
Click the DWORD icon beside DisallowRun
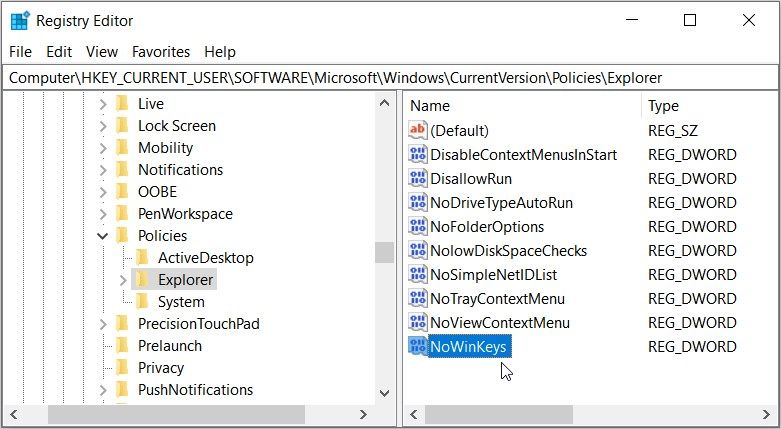pyautogui.click(x=418, y=179)
